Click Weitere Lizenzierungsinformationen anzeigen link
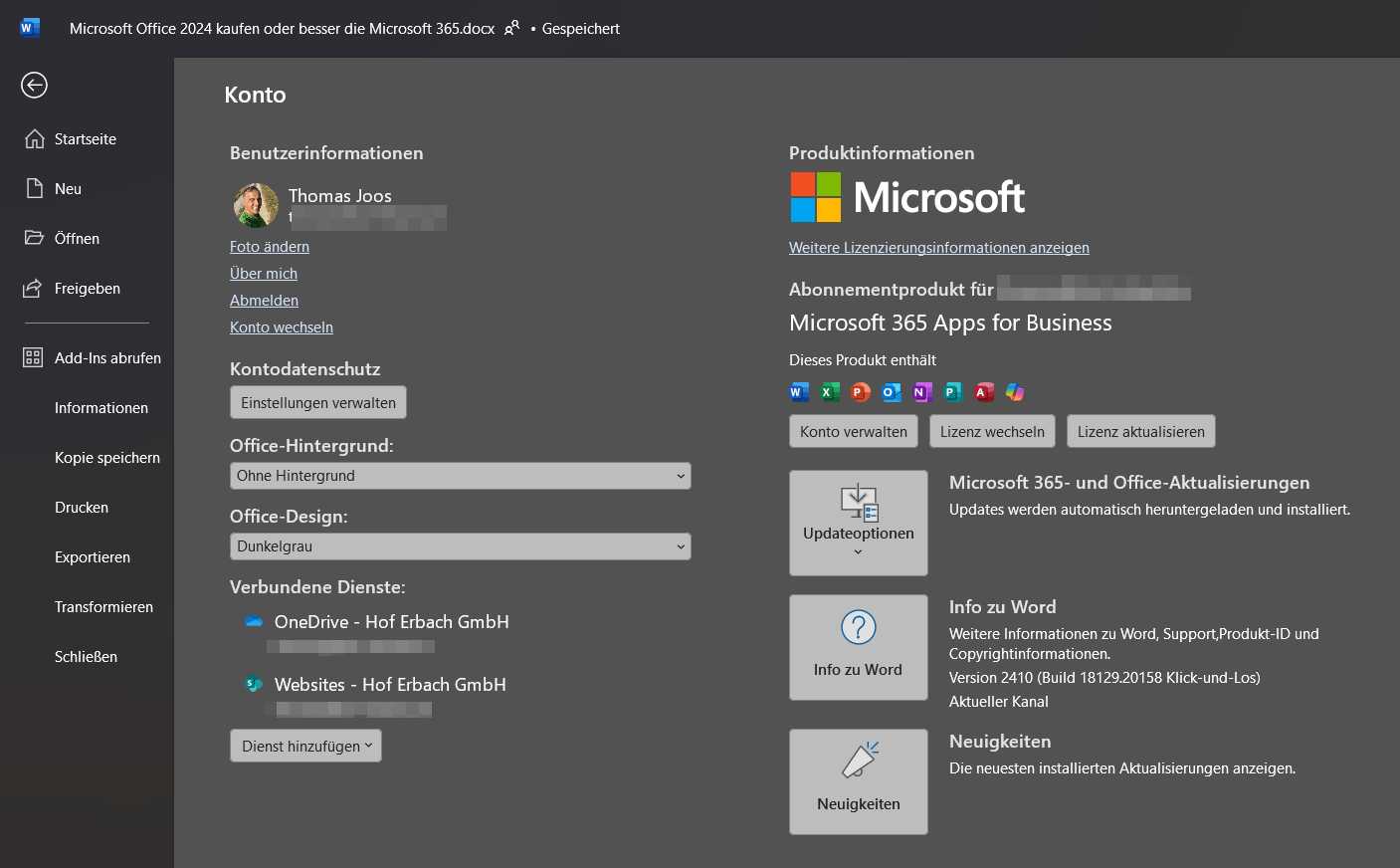 [938, 247]
